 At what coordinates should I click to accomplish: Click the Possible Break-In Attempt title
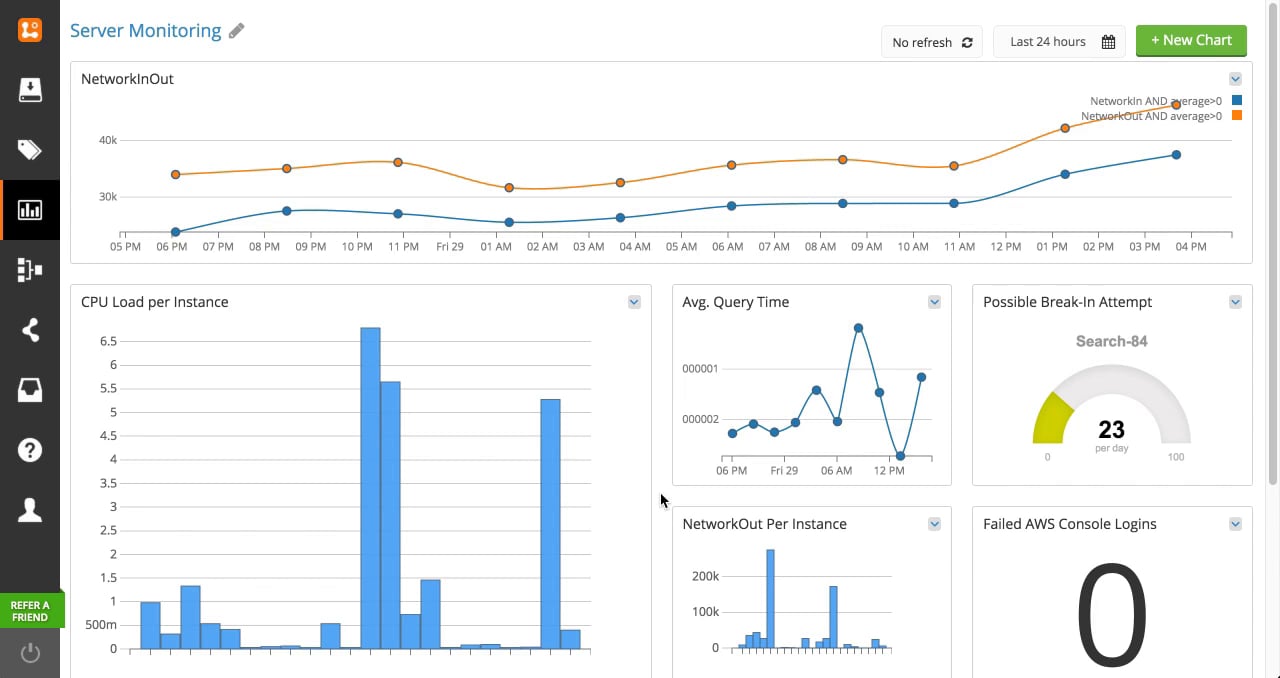click(x=1067, y=302)
